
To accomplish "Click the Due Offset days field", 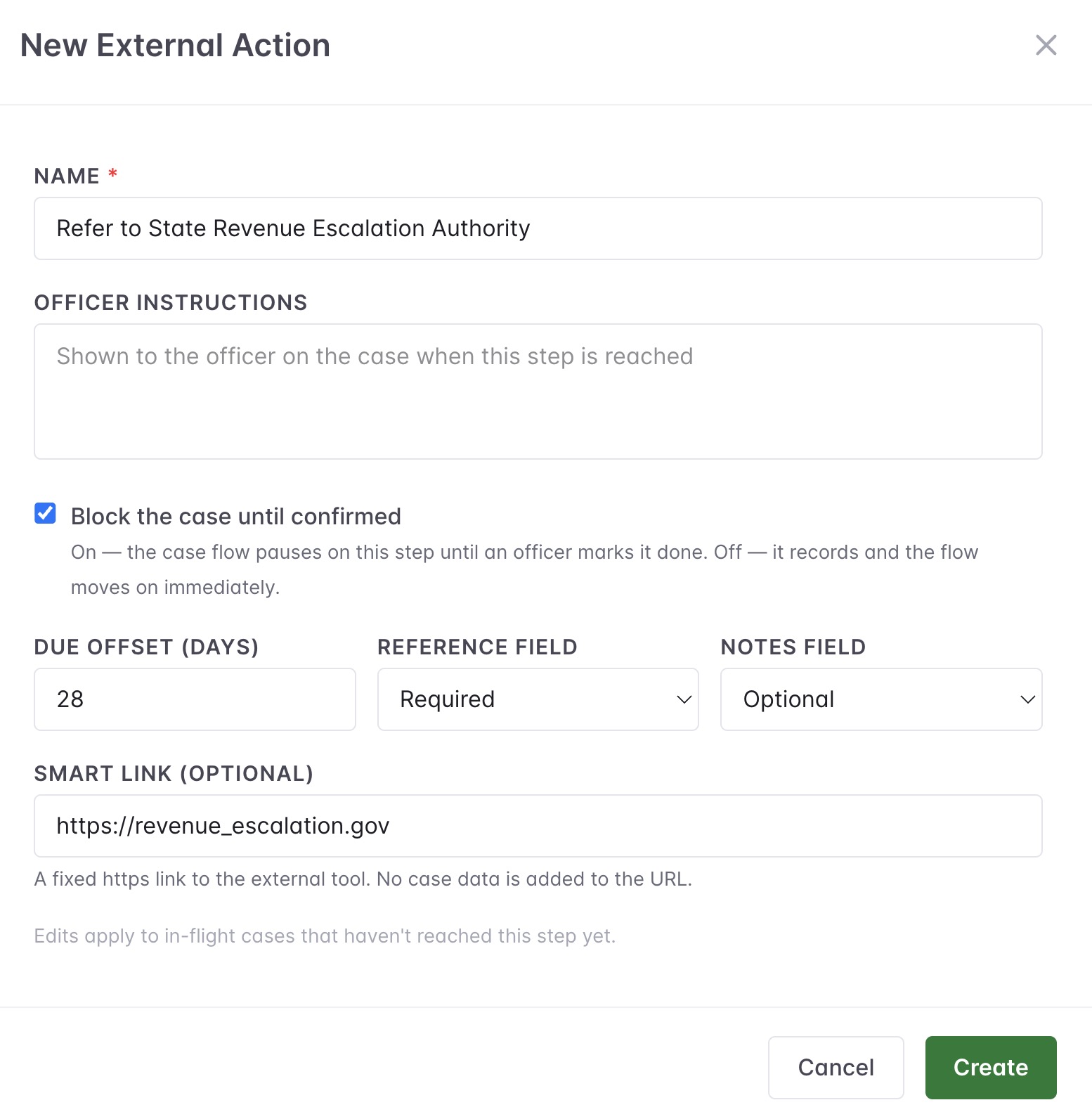I will pos(195,699).
